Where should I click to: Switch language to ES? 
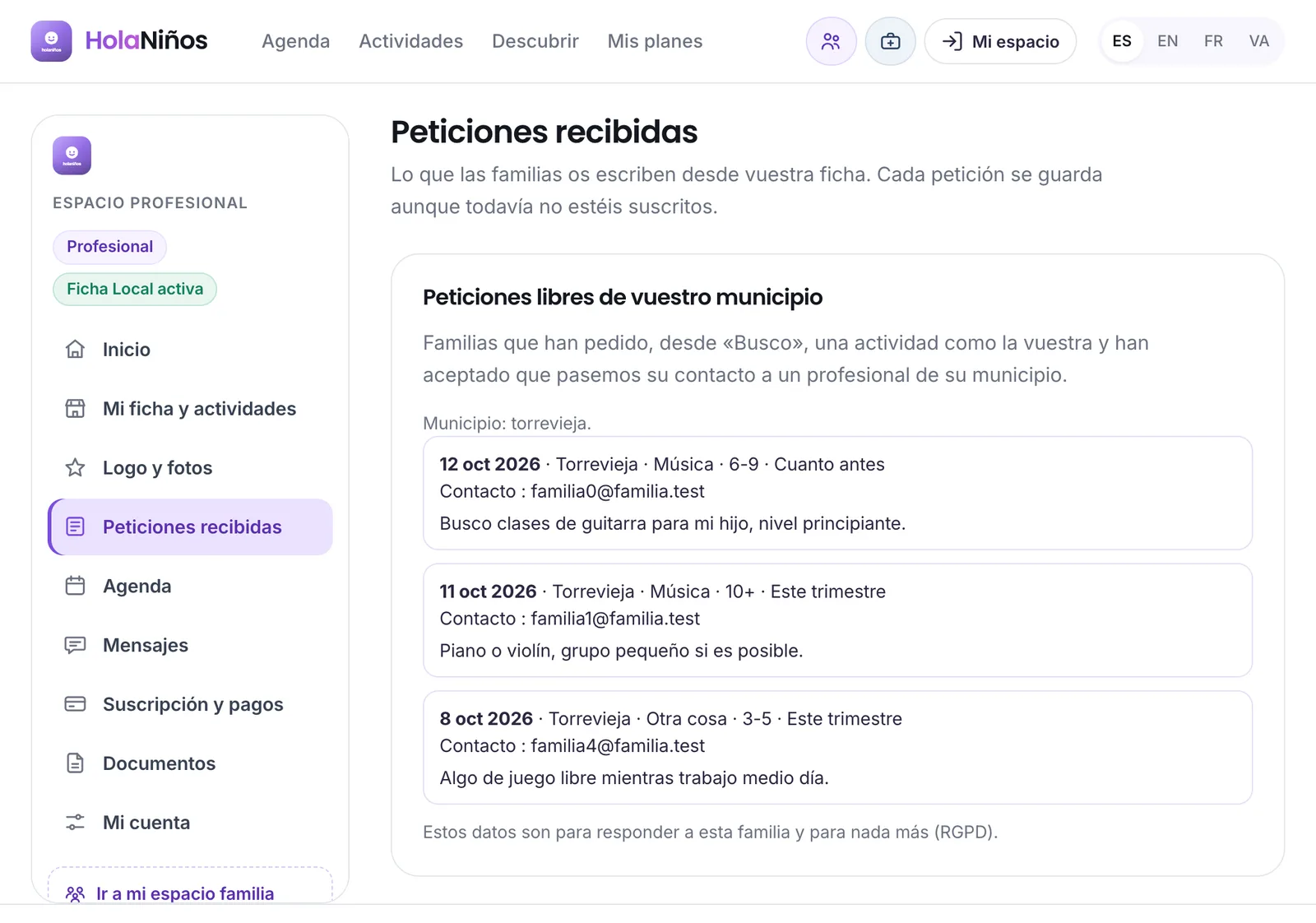coord(1122,41)
